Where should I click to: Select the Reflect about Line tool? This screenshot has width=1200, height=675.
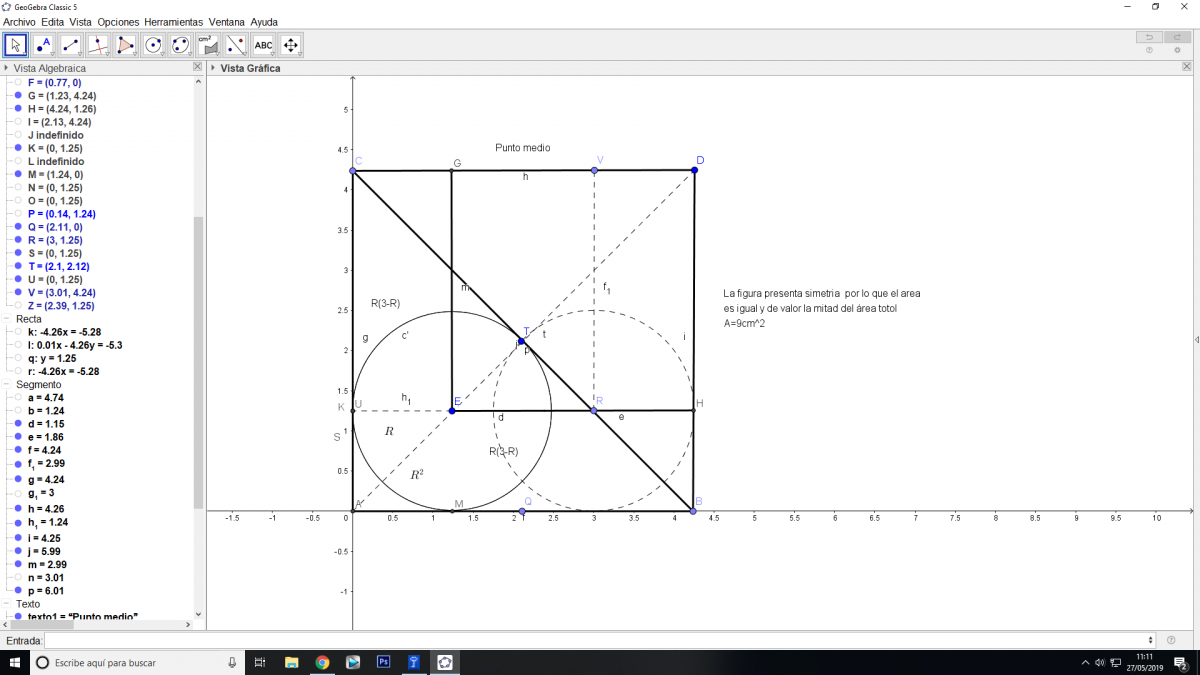point(236,45)
